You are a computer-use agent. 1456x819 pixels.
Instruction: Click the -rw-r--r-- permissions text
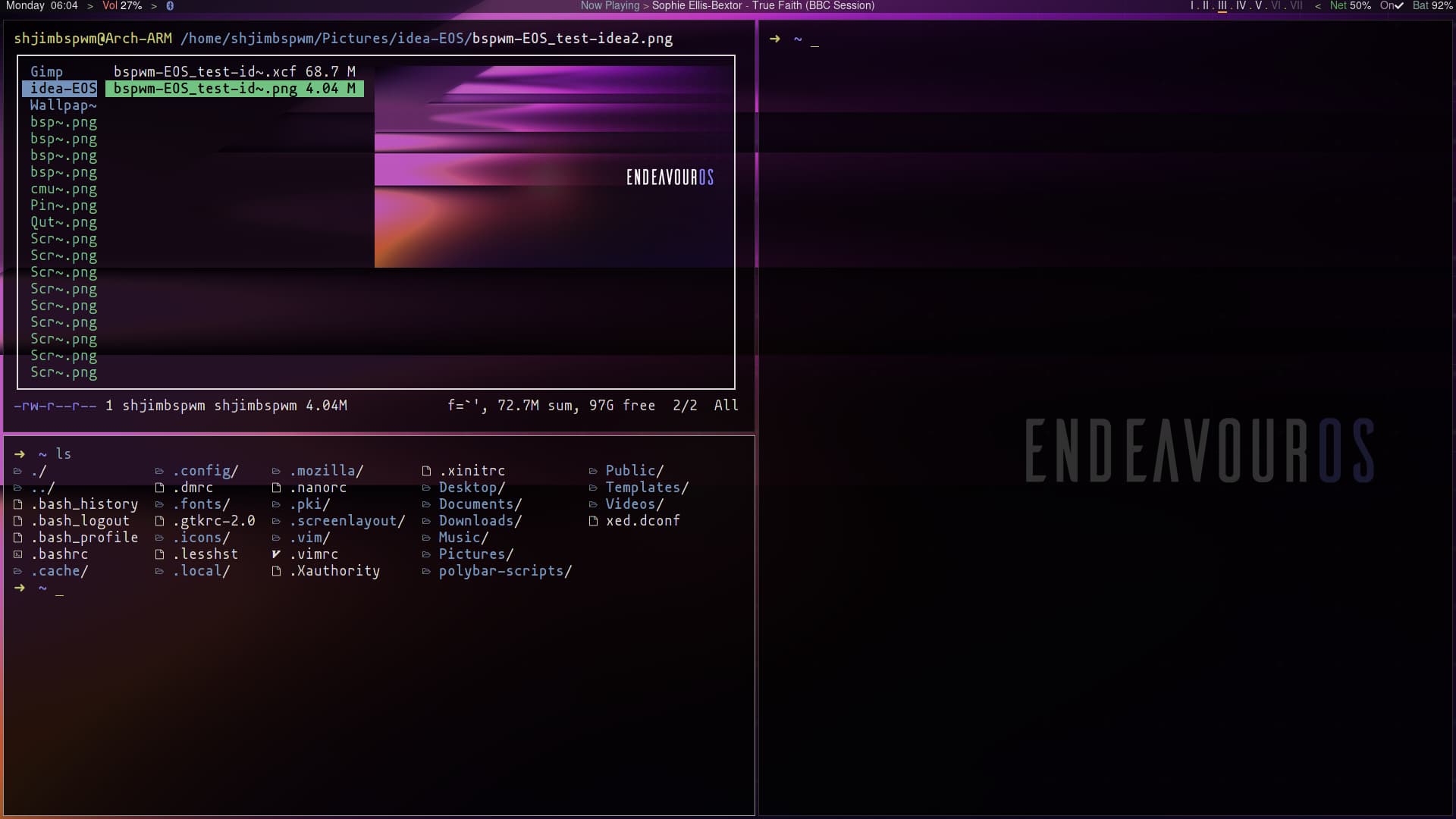pyautogui.click(x=55, y=406)
